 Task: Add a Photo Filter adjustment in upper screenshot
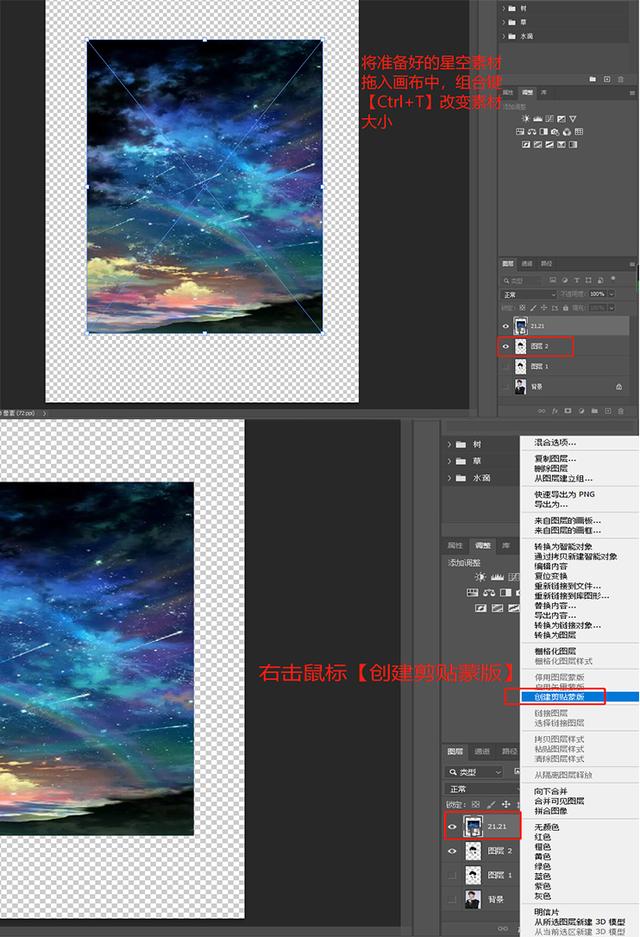point(555,132)
